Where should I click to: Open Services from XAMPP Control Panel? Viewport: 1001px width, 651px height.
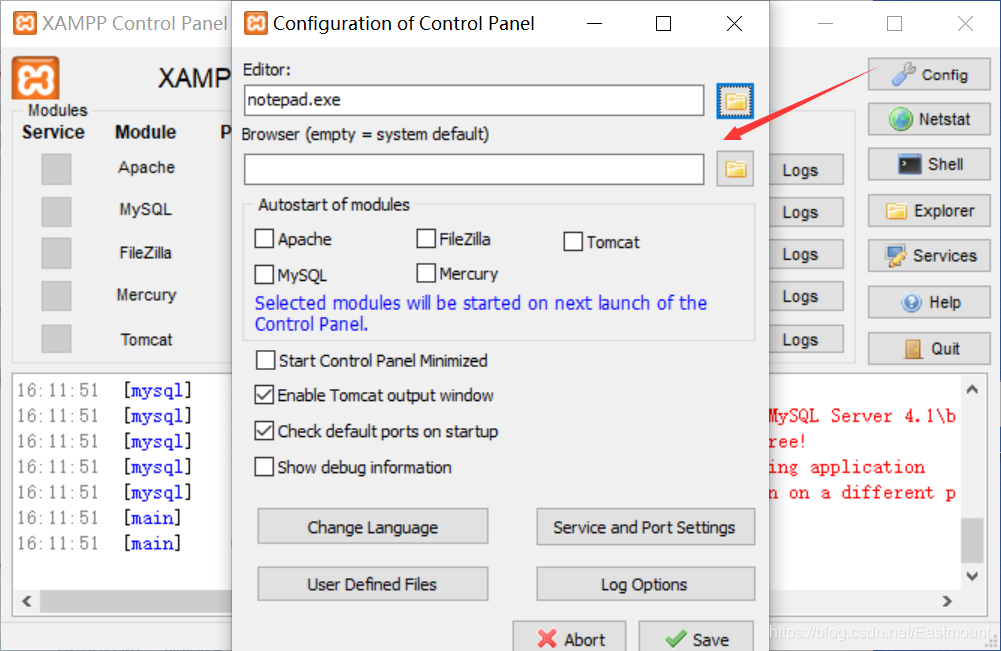click(929, 255)
